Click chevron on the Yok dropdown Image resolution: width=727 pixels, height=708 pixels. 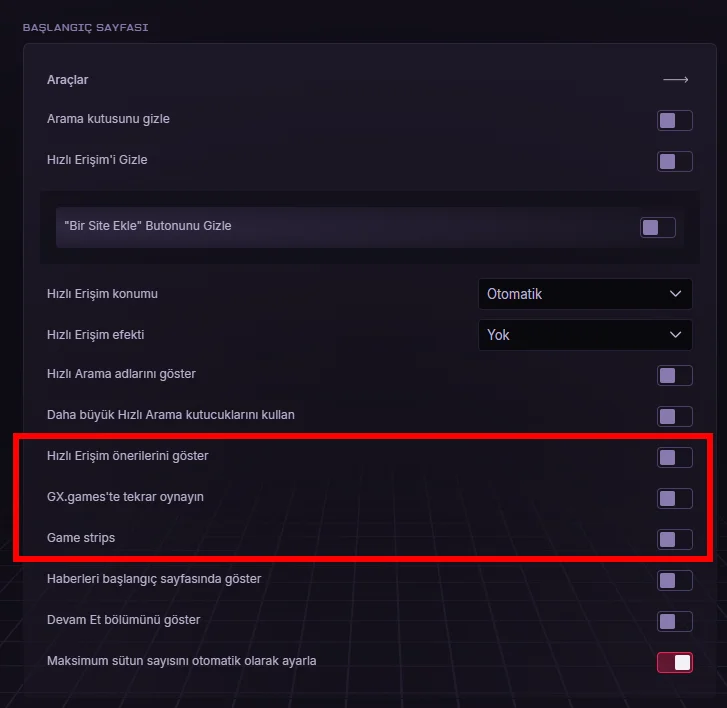click(x=675, y=335)
